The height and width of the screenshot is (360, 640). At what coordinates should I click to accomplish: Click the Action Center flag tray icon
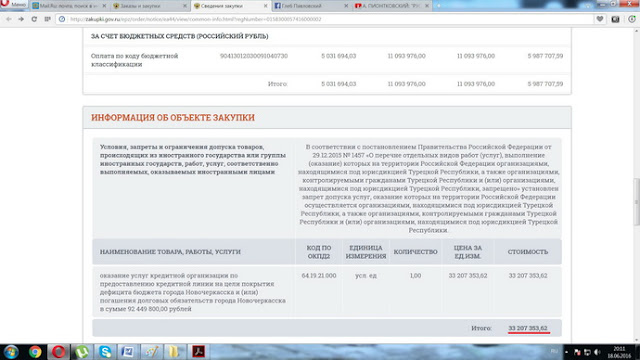tap(577, 352)
